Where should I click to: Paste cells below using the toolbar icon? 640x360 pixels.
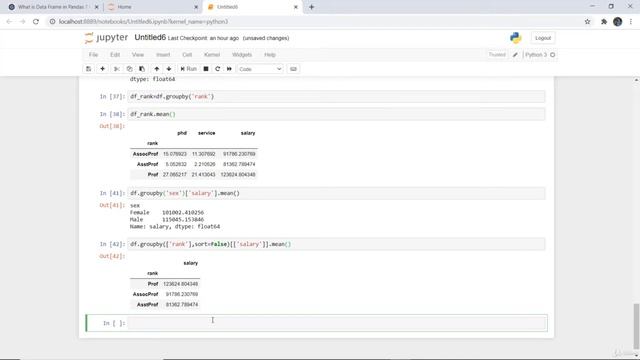tap(142, 69)
